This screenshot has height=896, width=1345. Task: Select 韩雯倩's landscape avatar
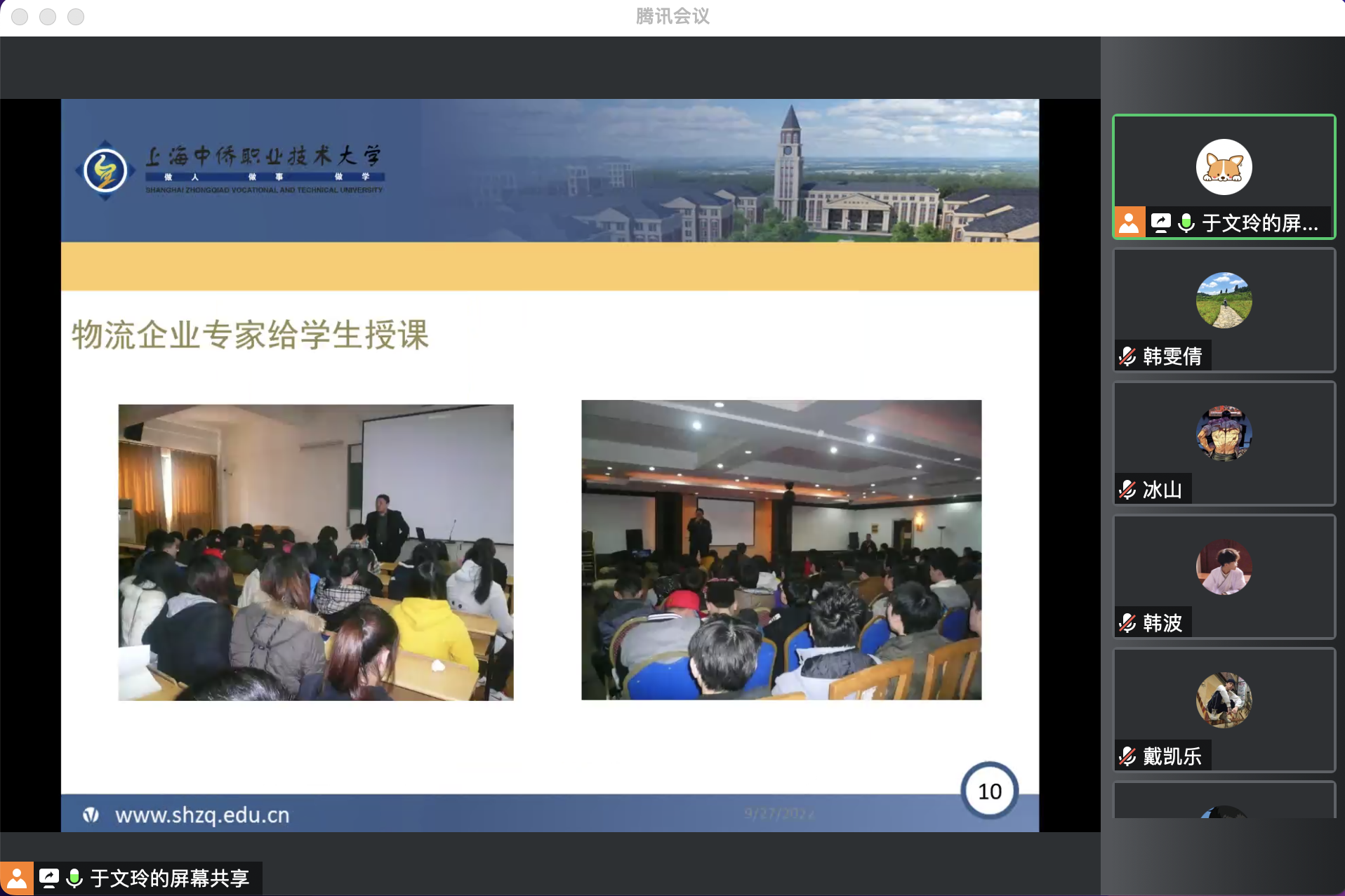[1224, 300]
